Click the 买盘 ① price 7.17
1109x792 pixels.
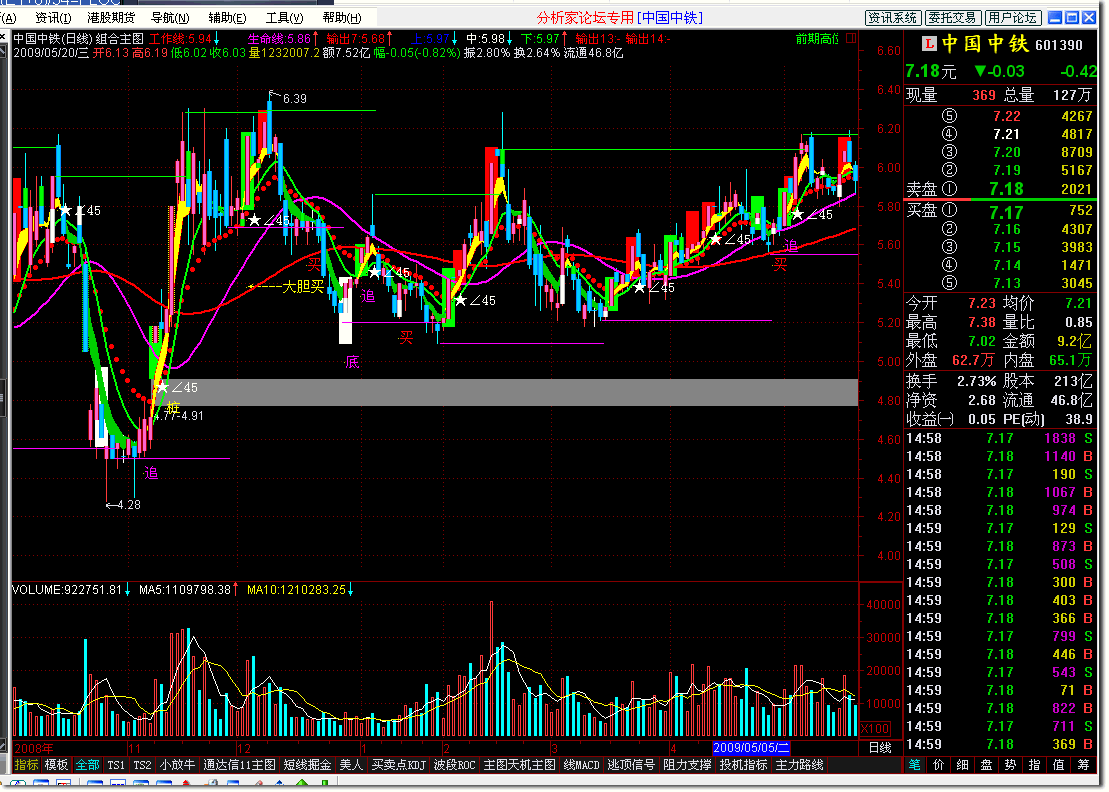click(x=1006, y=212)
